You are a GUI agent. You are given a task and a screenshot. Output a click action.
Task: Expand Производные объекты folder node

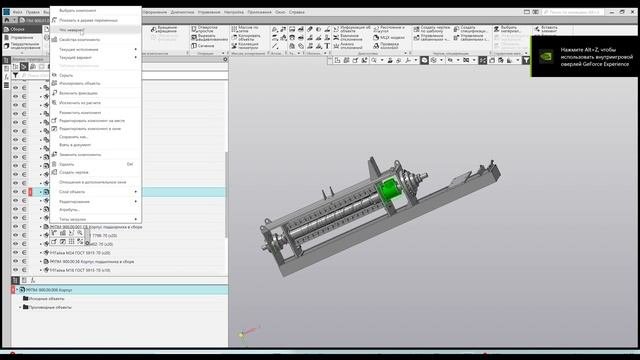click(20, 307)
